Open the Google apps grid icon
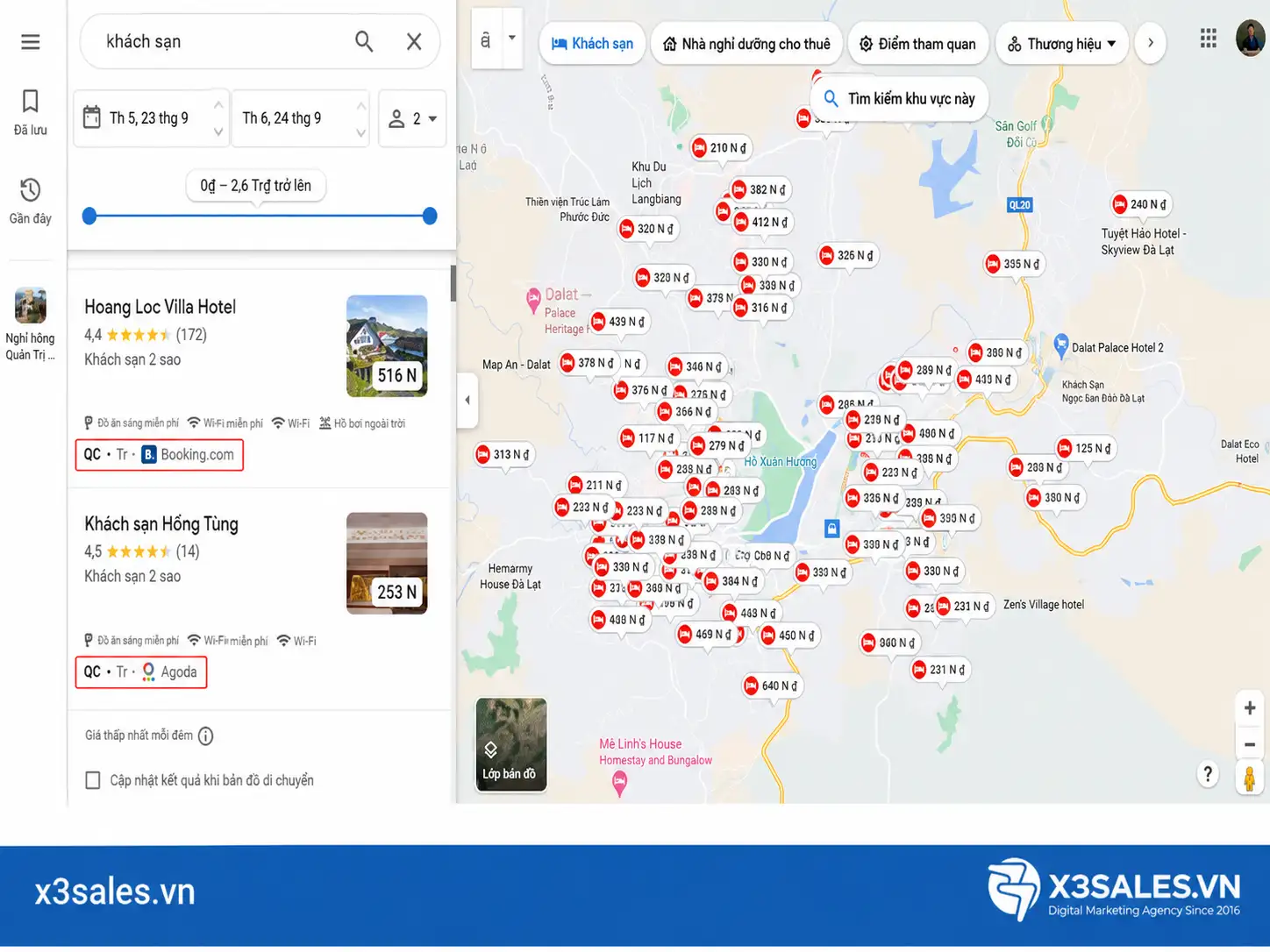 coord(1208,38)
